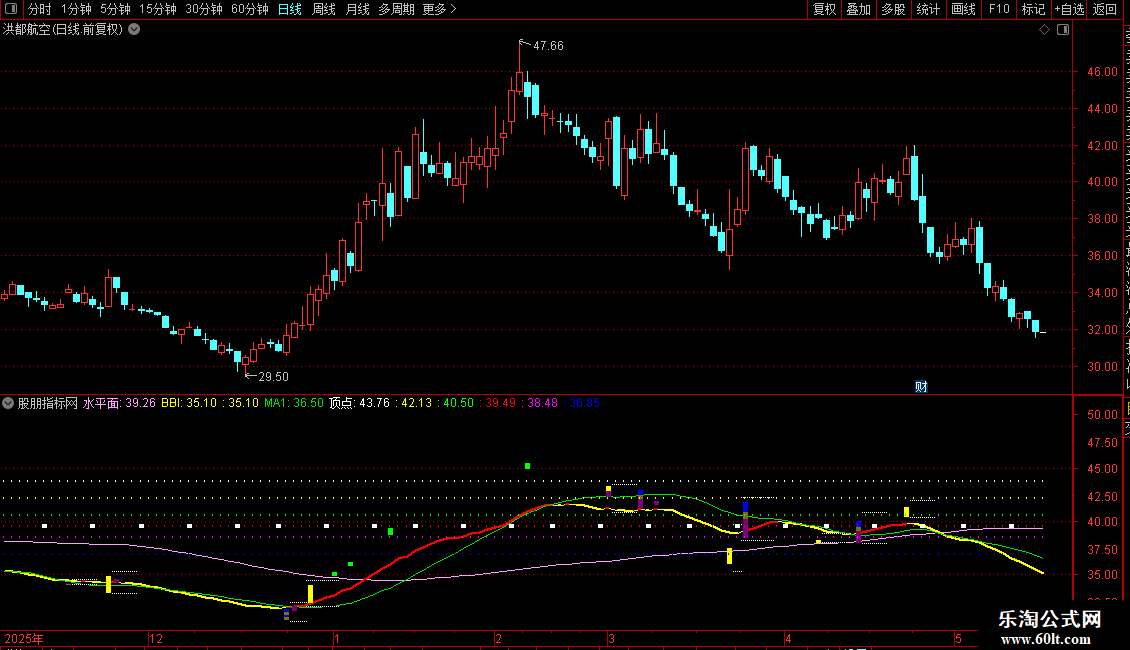Open 多股 multi-stock view
Image resolution: width=1130 pixels, height=650 pixels.
[893, 9]
